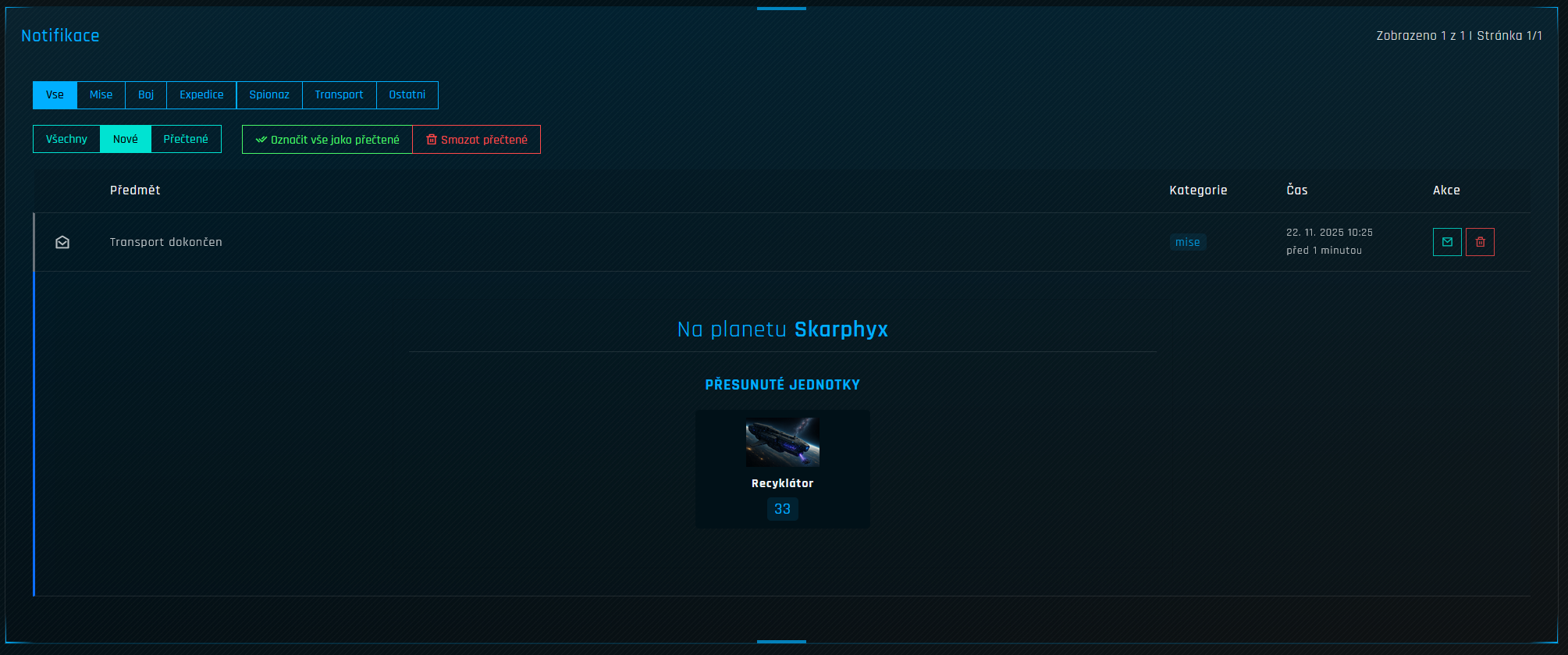Click Smazat přečtené button
Screen dimensions: 1568x655
[476, 140]
